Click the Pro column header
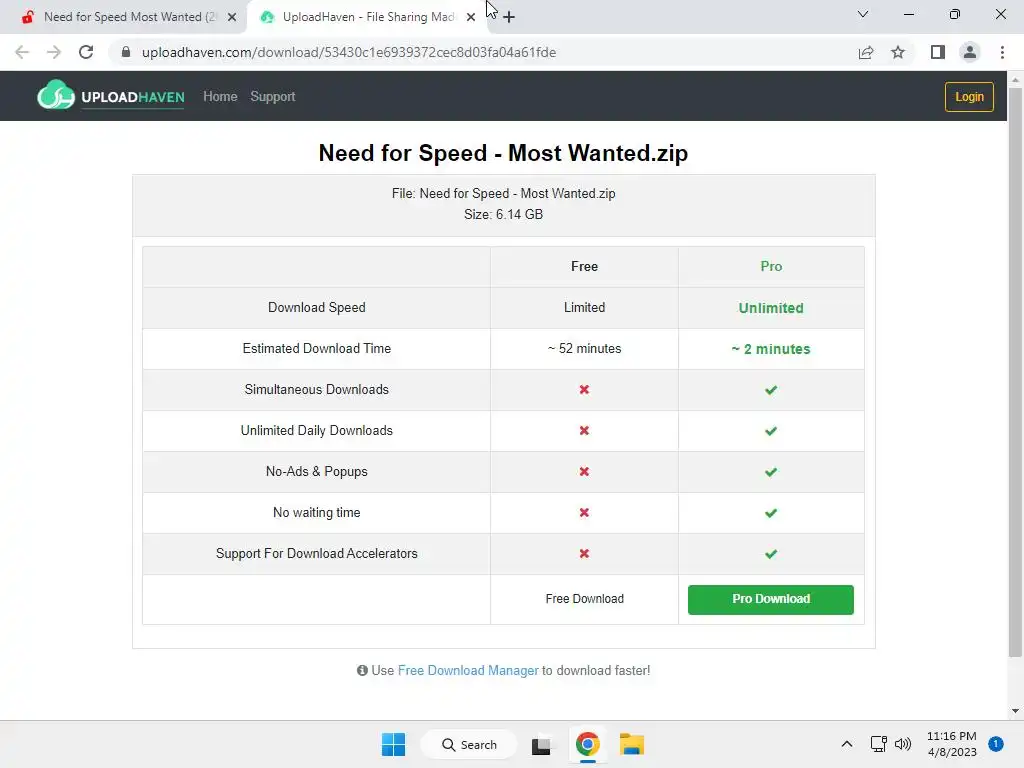 [771, 266]
